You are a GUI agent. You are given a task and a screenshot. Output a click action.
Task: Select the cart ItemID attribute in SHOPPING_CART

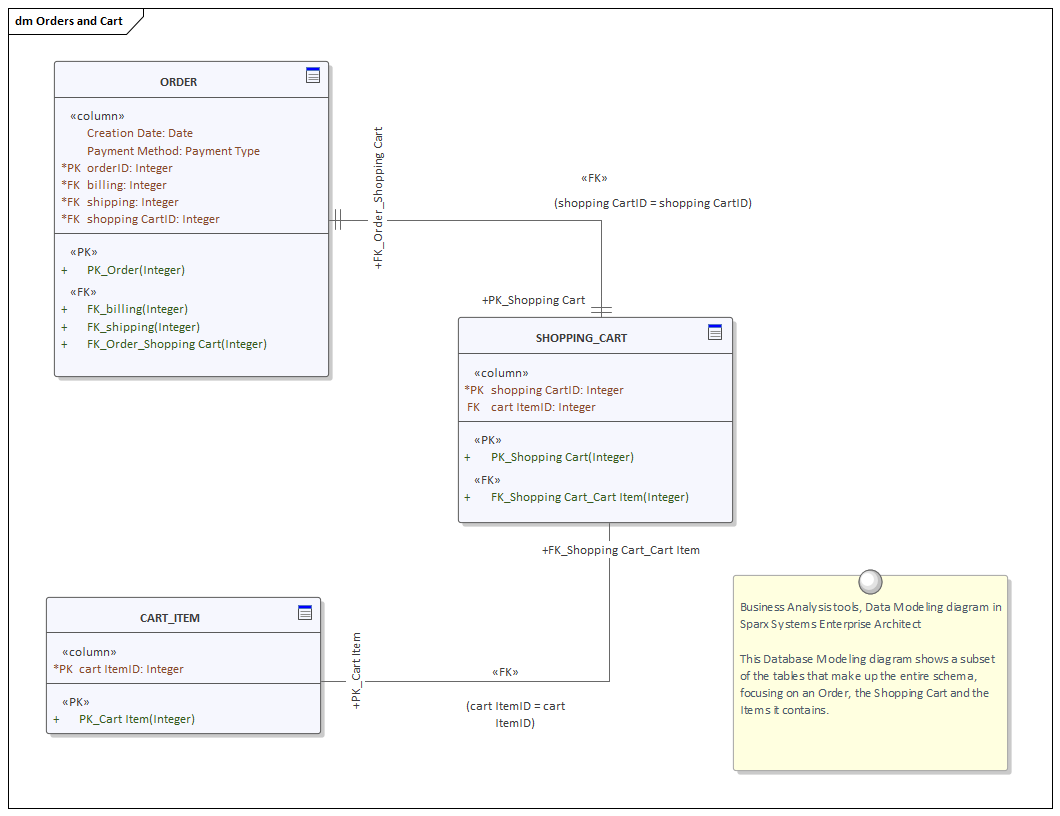pyautogui.click(x=535, y=407)
